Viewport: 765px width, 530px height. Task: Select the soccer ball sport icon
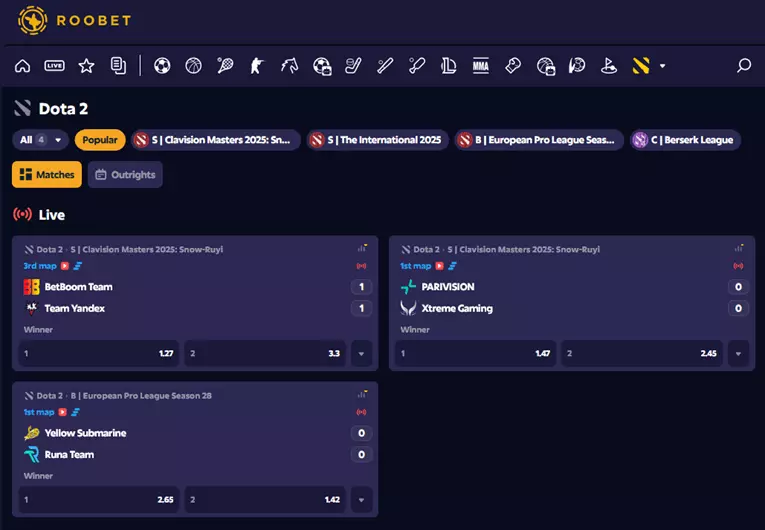pyautogui.click(x=162, y=65)
